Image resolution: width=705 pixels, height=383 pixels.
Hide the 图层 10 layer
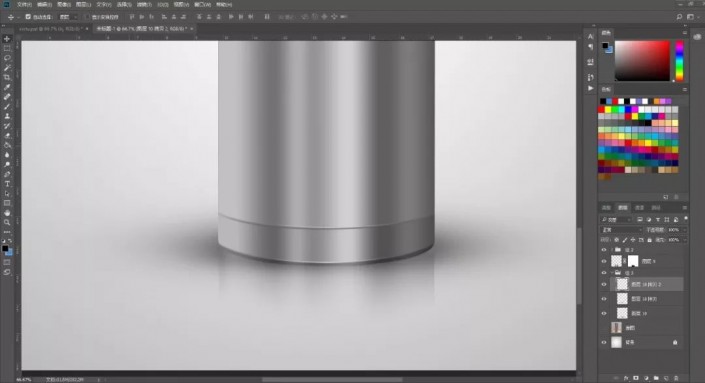coord(604,313)
